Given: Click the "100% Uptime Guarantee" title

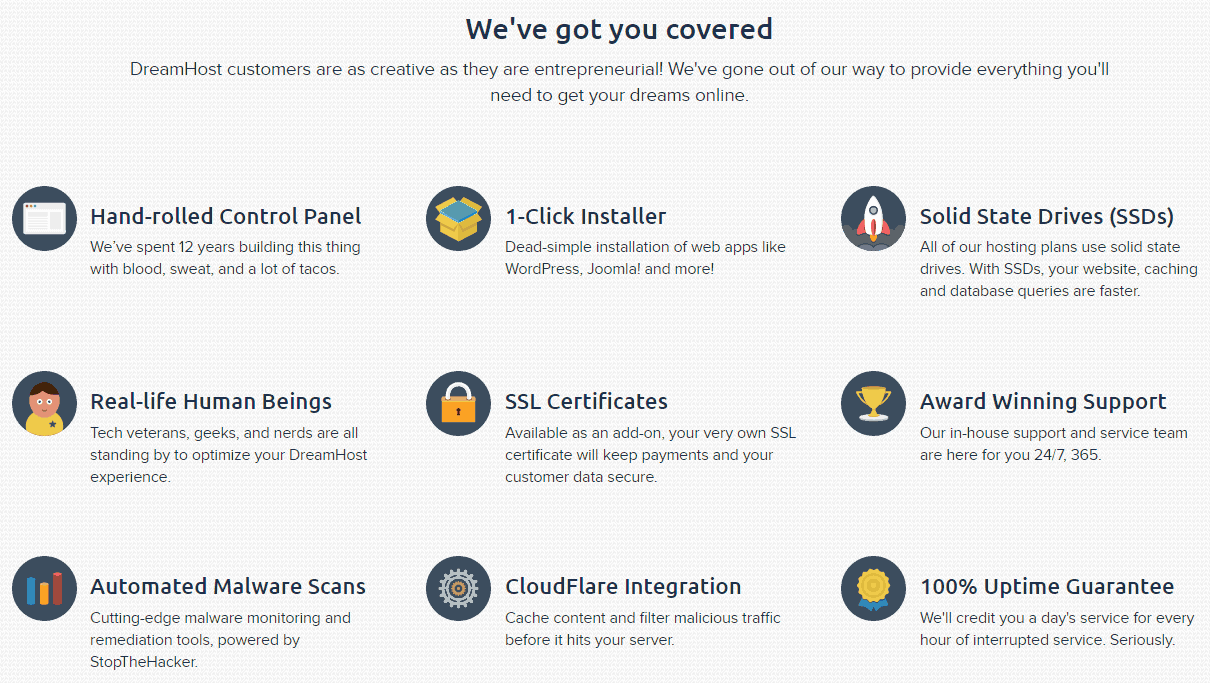Looking at the screenshot, I should click(1047, 586).
